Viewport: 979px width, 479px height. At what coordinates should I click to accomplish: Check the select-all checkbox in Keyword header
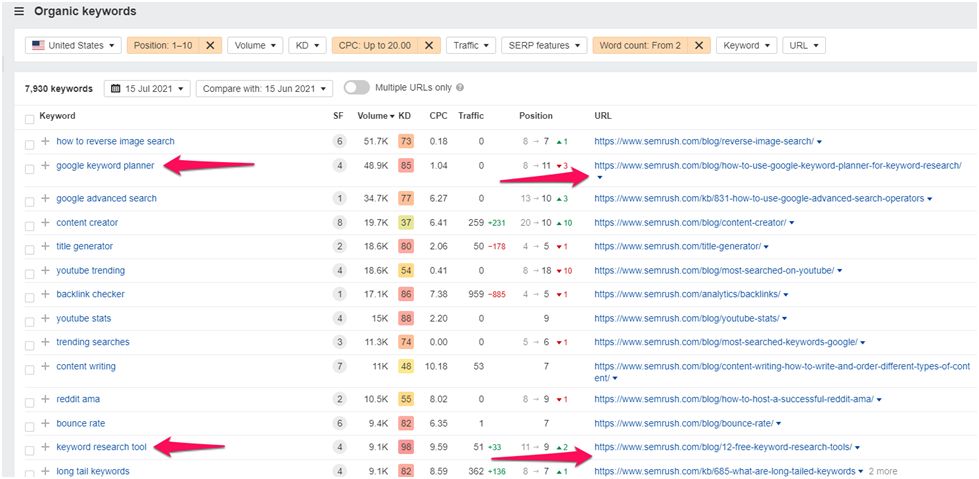point(29,117)
